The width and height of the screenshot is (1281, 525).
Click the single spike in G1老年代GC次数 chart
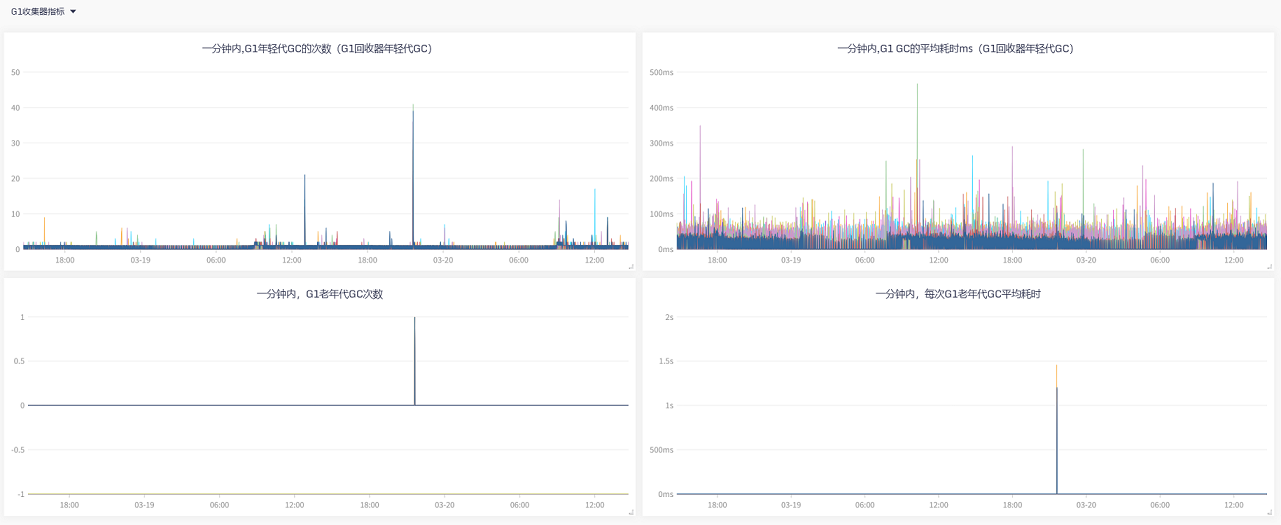[x=415, y=319]
